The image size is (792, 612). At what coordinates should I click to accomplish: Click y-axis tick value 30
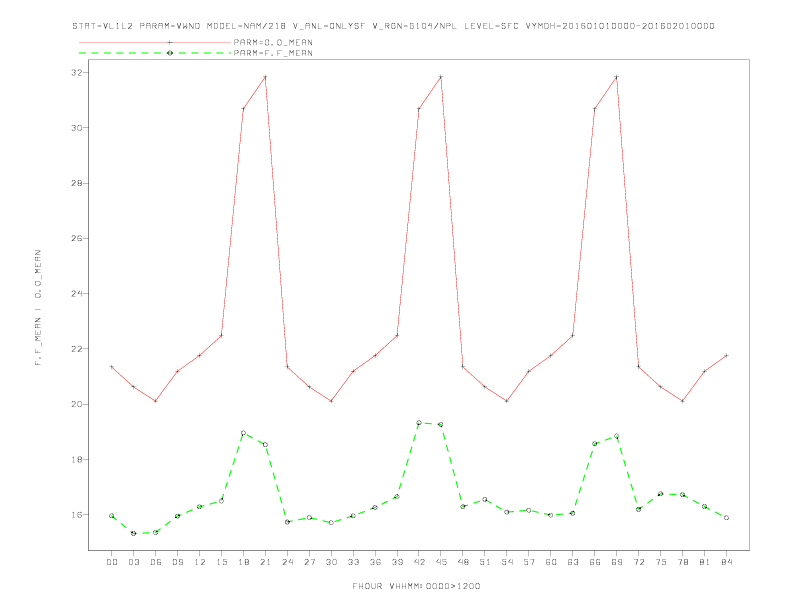pos(77,128)
